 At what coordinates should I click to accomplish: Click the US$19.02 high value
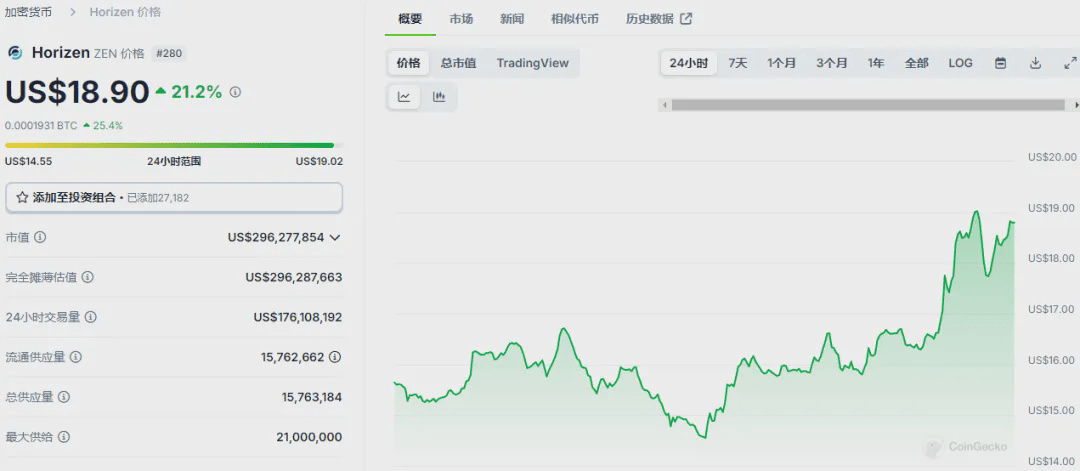[x=319, y=161]
